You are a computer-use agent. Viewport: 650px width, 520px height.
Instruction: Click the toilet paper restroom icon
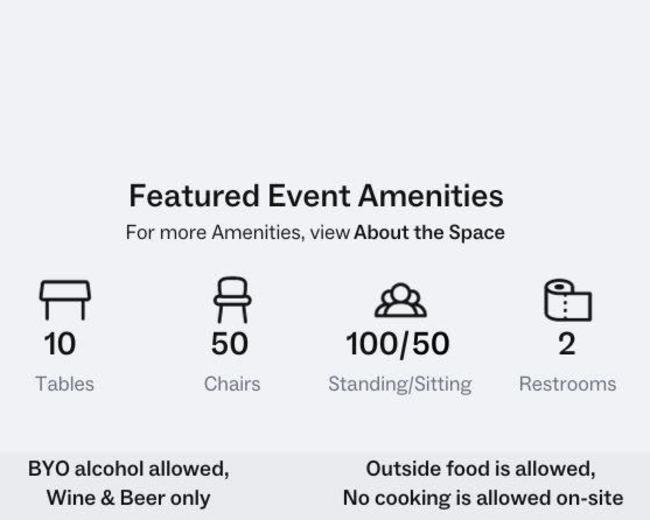point(568,300)
